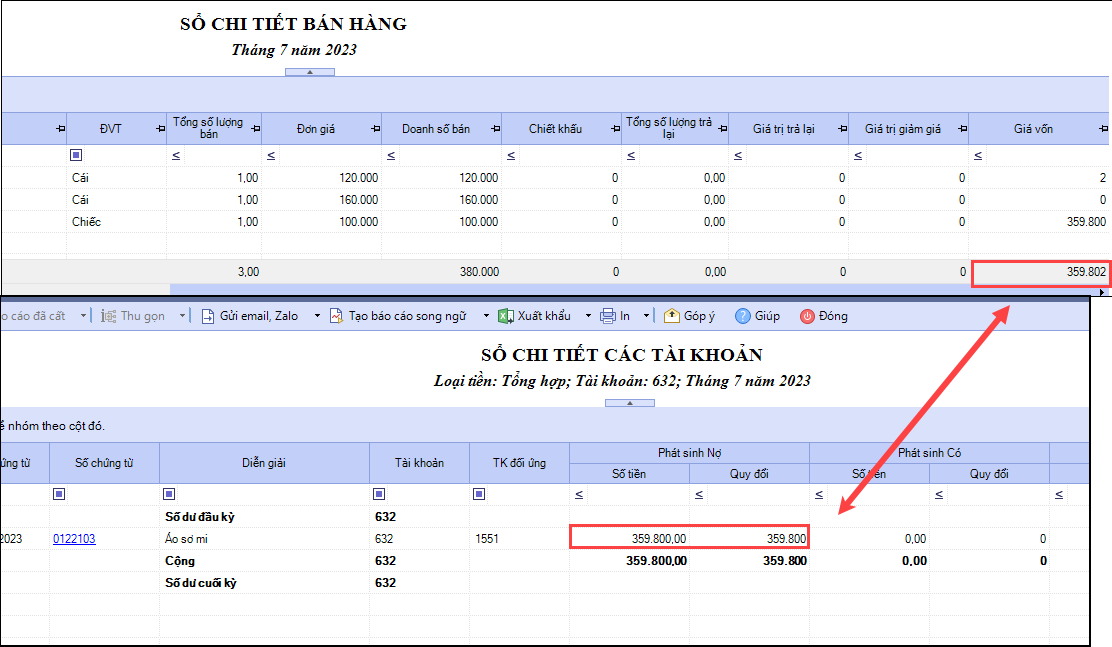Open voucher link 0122103
The height and width of the screenshot is (647, 1112).
(x=74, y=539)
